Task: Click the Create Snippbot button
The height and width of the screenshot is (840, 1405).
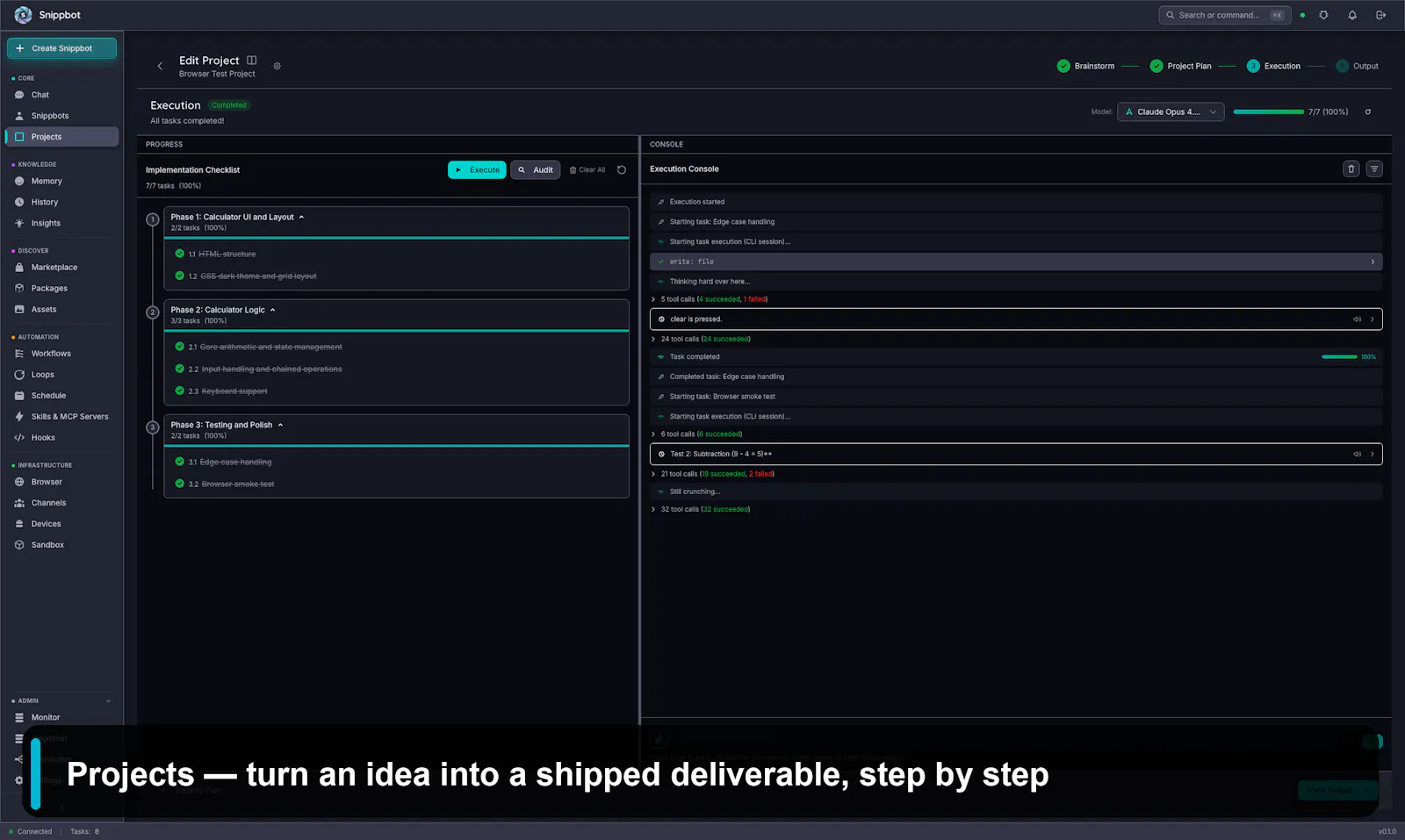Action: click(61, 48)
